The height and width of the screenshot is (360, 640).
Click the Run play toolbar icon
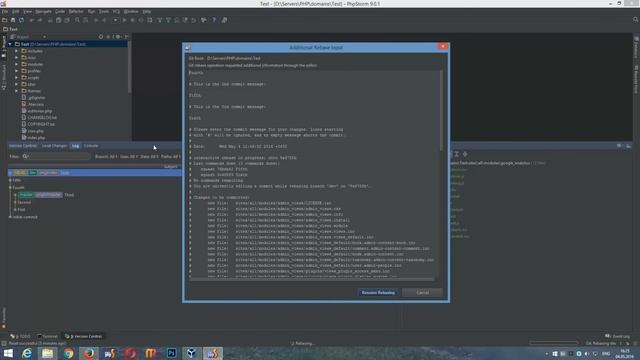coord(124,20)
